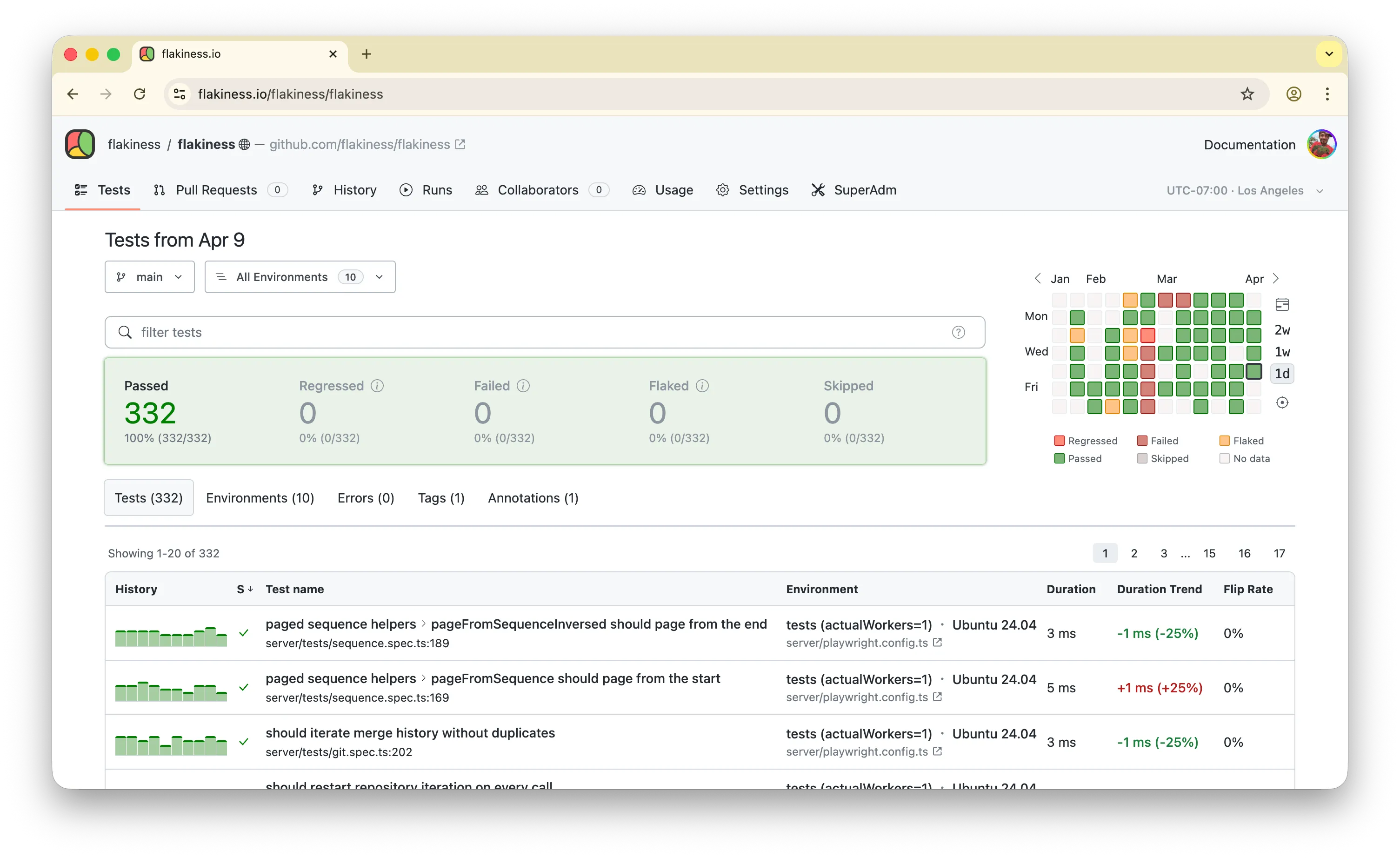
Task: Switch to Tags (1) sub-tab
Action: [441, 498]
